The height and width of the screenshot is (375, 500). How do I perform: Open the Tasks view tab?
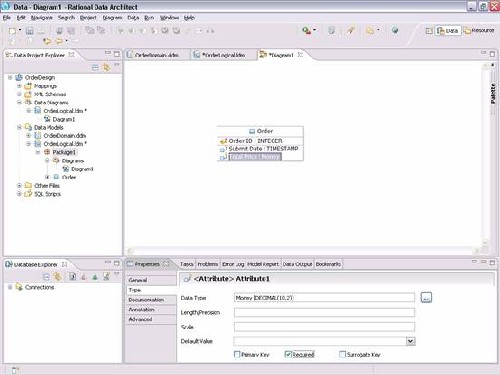(186, 264)
